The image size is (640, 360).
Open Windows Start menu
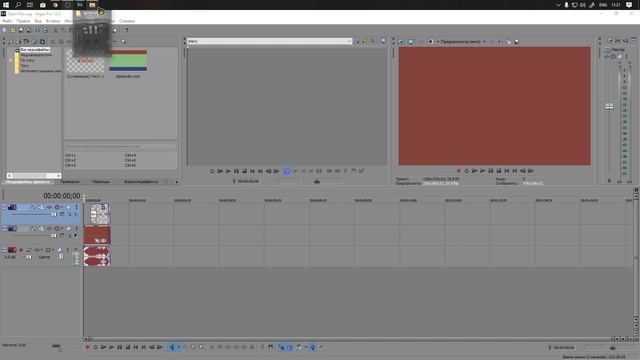6,5
